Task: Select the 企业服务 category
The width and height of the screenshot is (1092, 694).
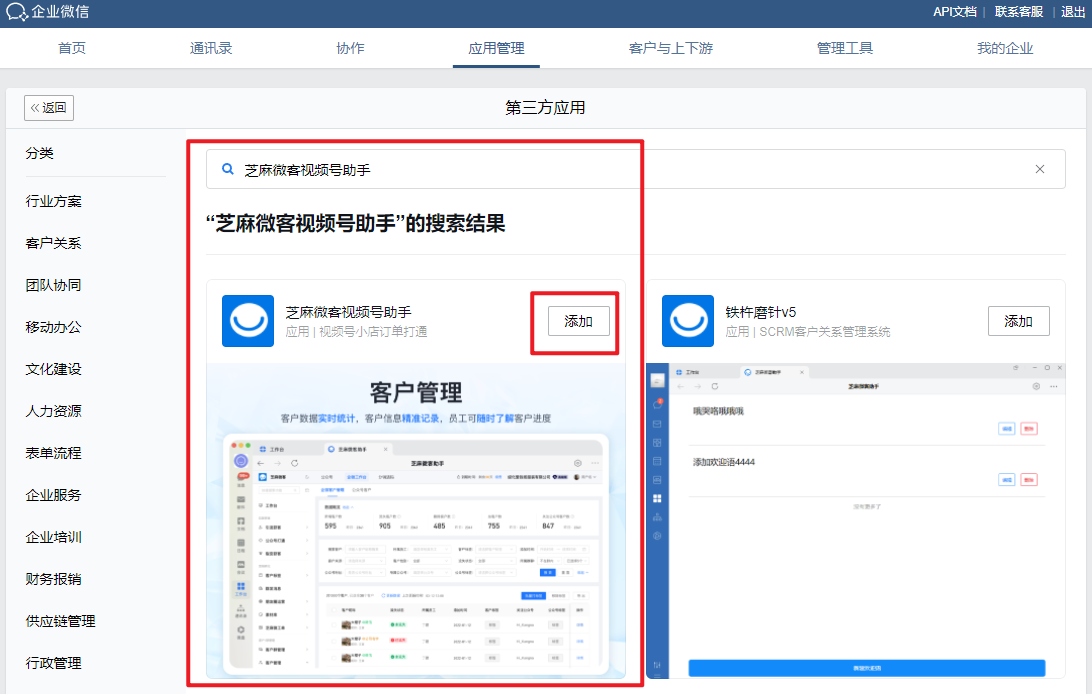Action: [54, 495]
